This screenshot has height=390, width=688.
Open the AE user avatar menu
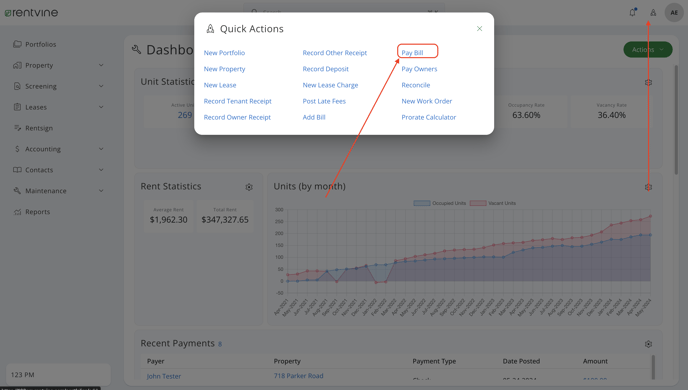point(674,13)
